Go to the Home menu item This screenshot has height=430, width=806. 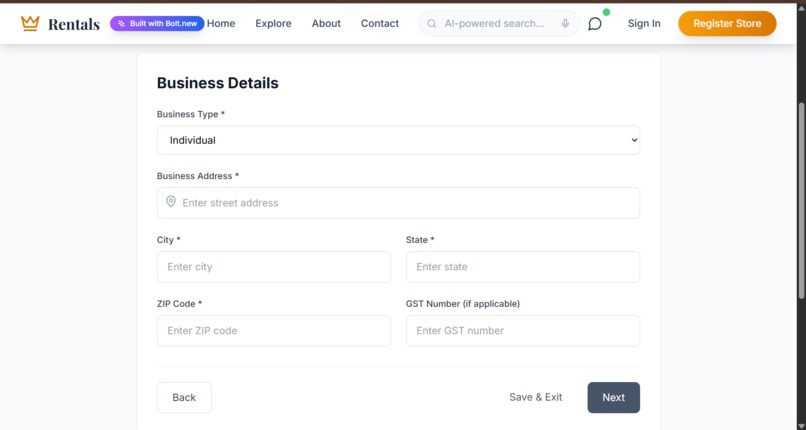click(221, 24)
